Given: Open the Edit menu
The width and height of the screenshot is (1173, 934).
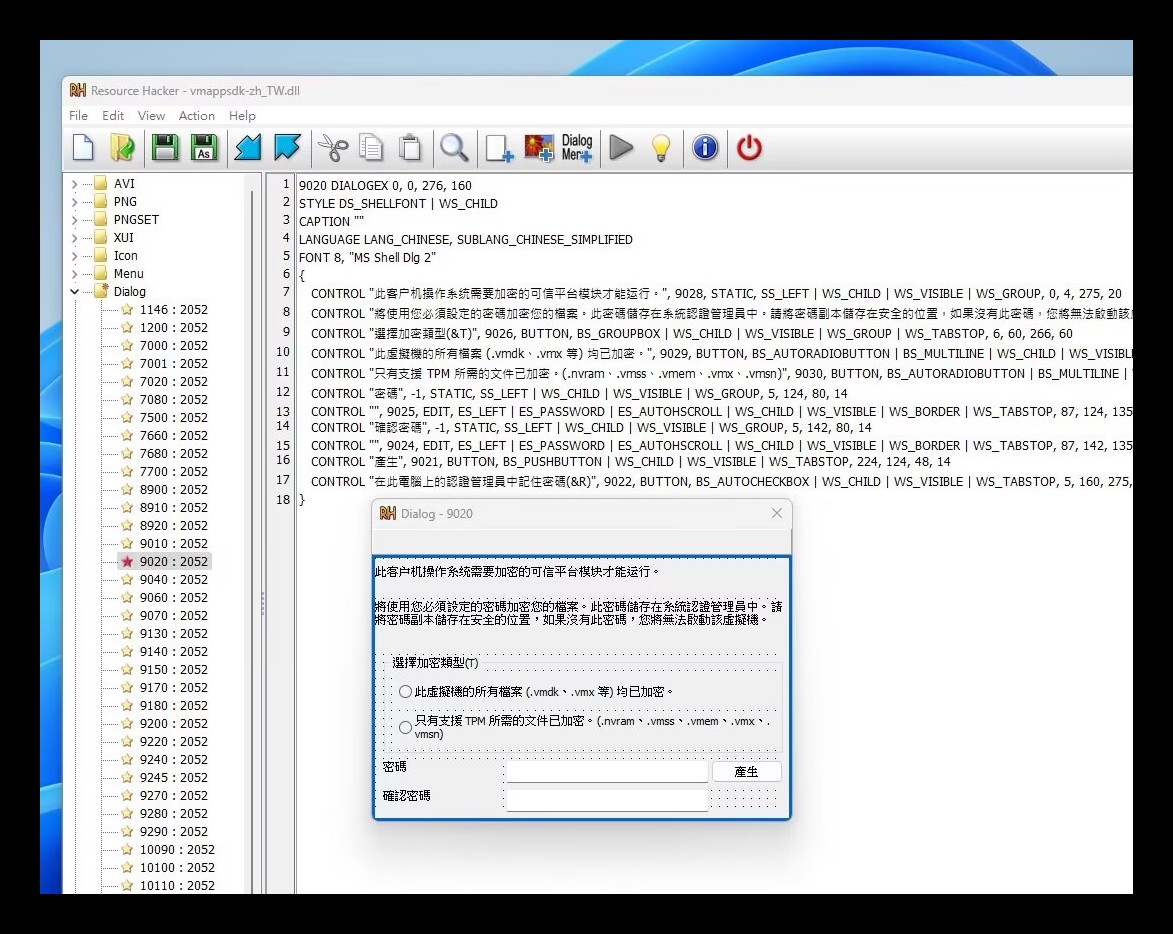Looking at the screenshot, I should point(112,115).
